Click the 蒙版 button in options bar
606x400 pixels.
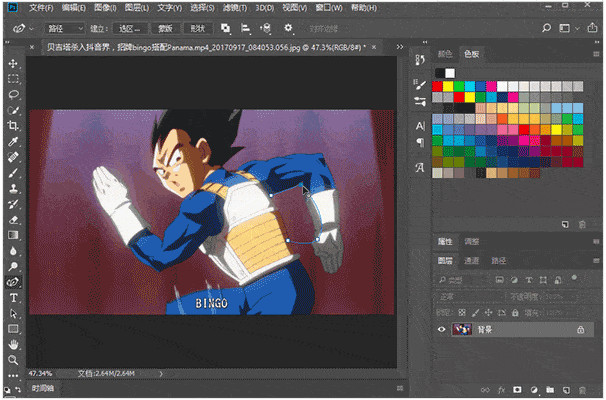click(x=165, y=28)
